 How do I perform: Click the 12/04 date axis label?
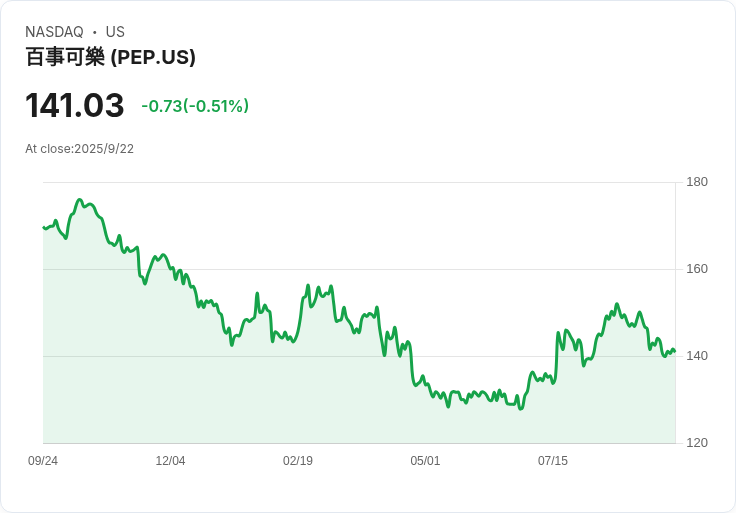point(170,460)
